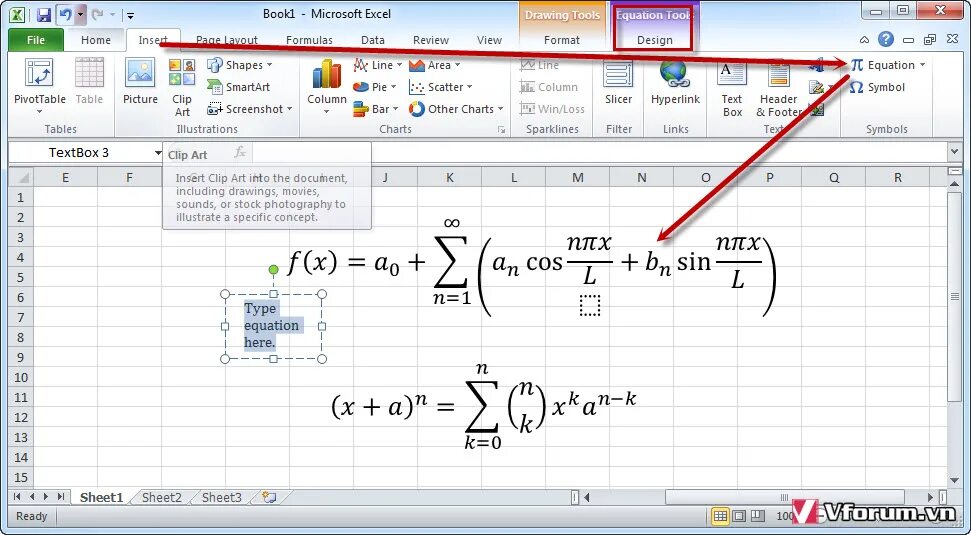
Task: Open the Undo history dropdown arrow
Action: click(81, 14)
